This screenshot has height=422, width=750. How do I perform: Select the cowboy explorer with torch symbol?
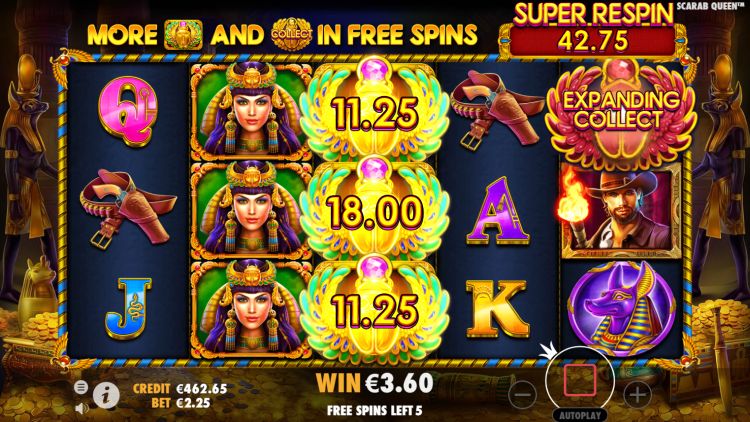(621, 211)
